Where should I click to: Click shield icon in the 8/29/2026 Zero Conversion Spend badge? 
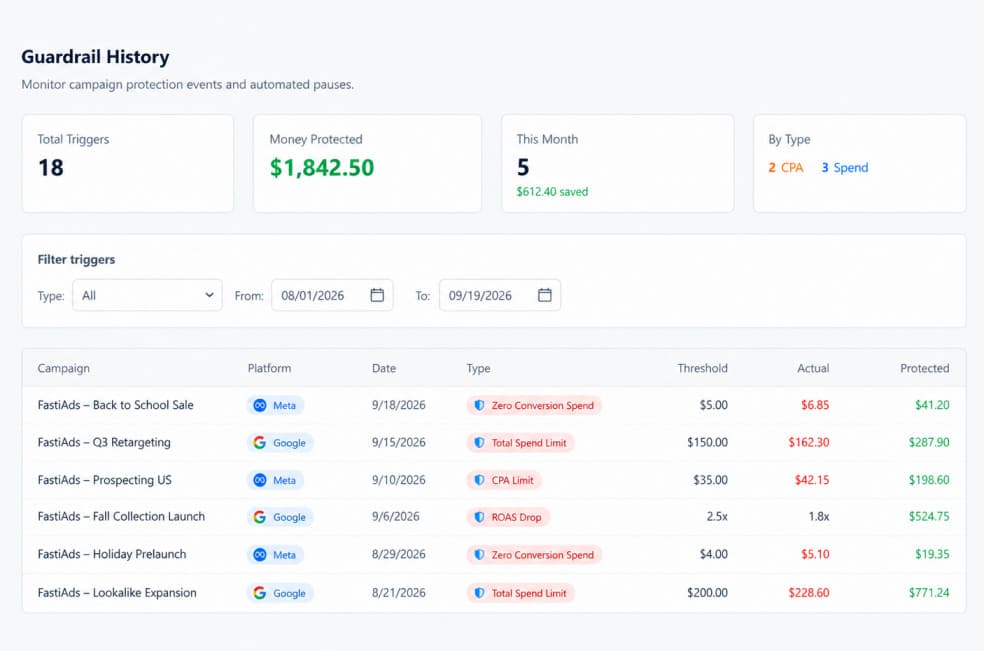pyautogui.click(x=479, y=555)
